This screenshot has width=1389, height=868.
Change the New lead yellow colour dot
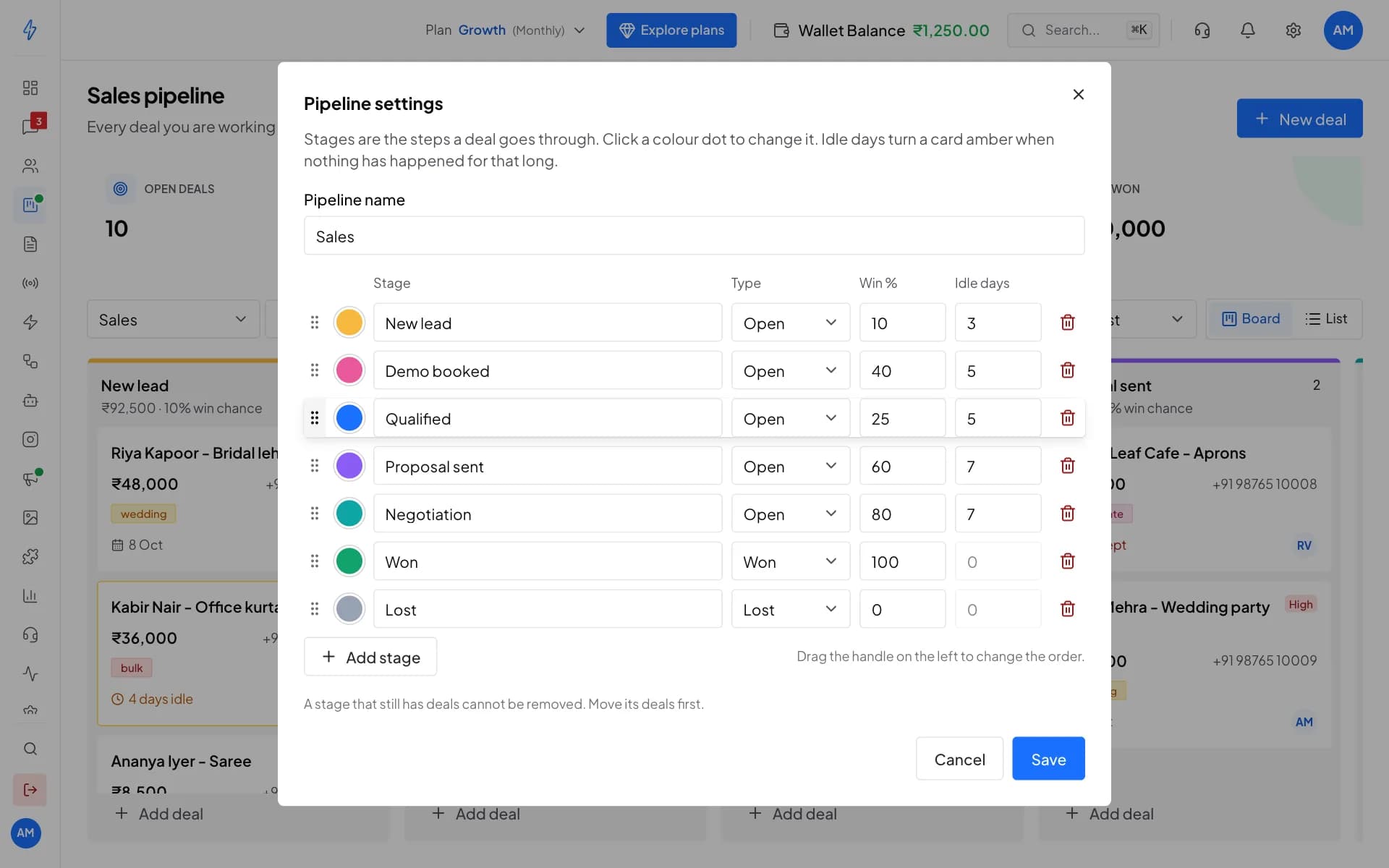click(x=349, y=323)
